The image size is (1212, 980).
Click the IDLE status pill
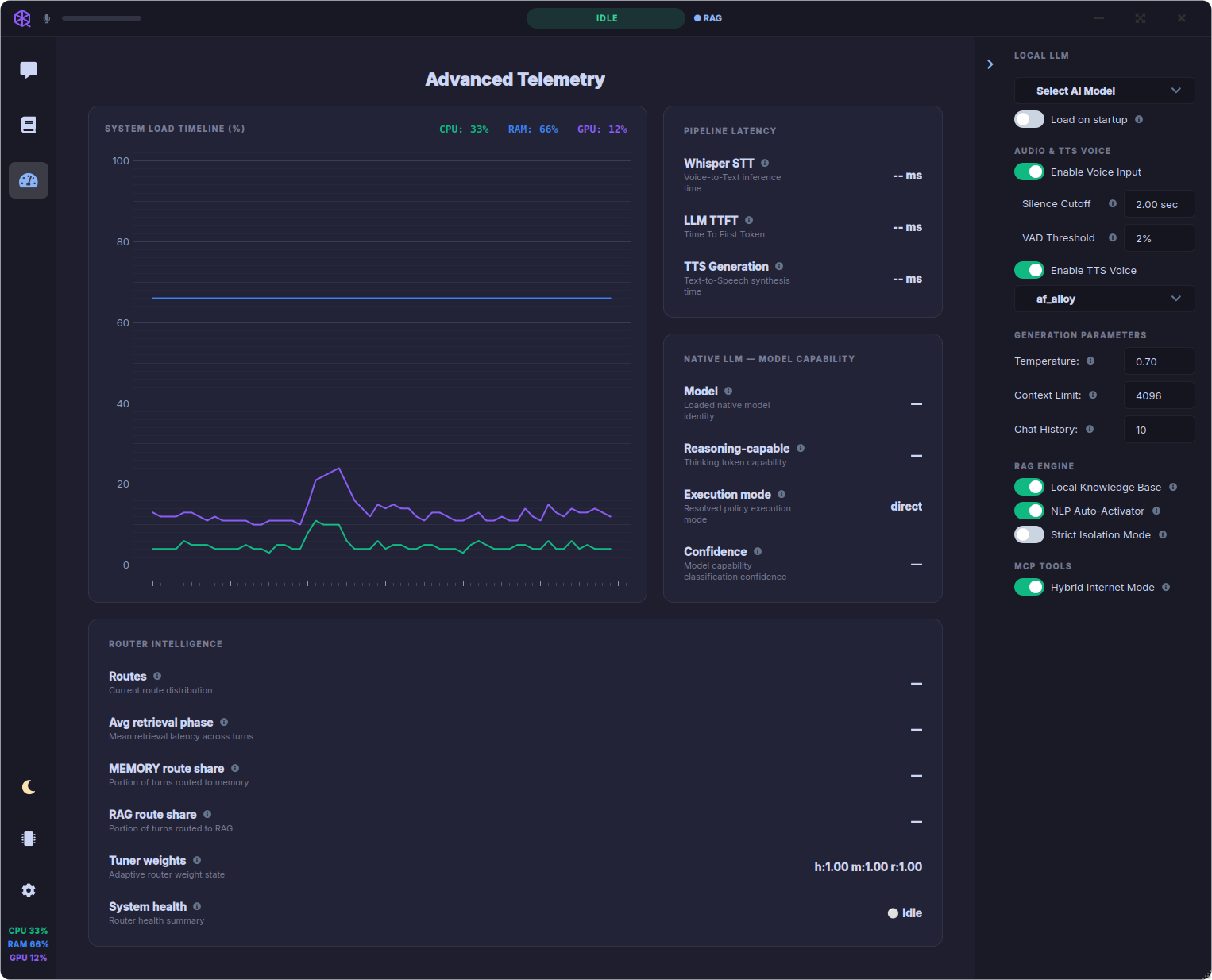pyautogui.click(x=606, y=18)
